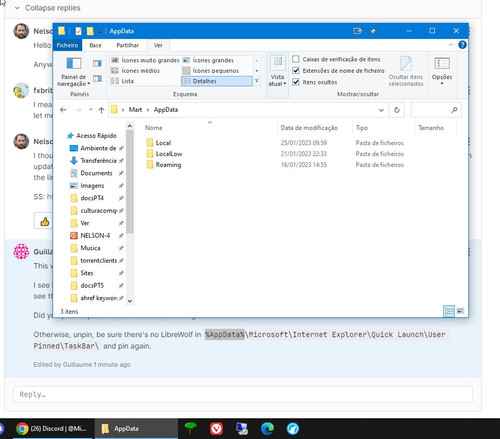The image size is (500, 439).
Task: Sort by Nome column header
Action: click(x=154, y=128)
